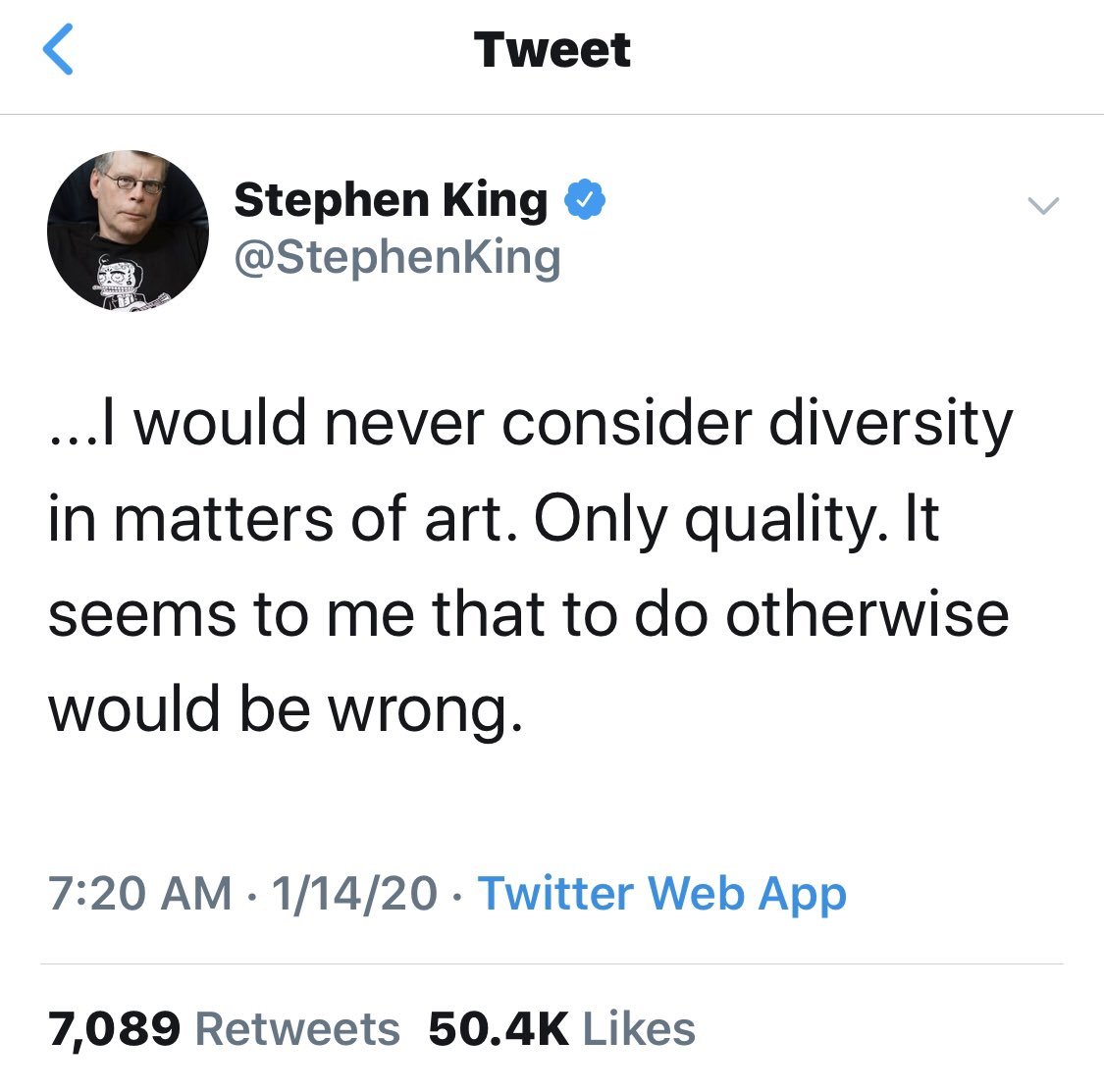Open Stephen King's profile picture
This screenshot has height=1092, width=1104.
click(128, 232)
